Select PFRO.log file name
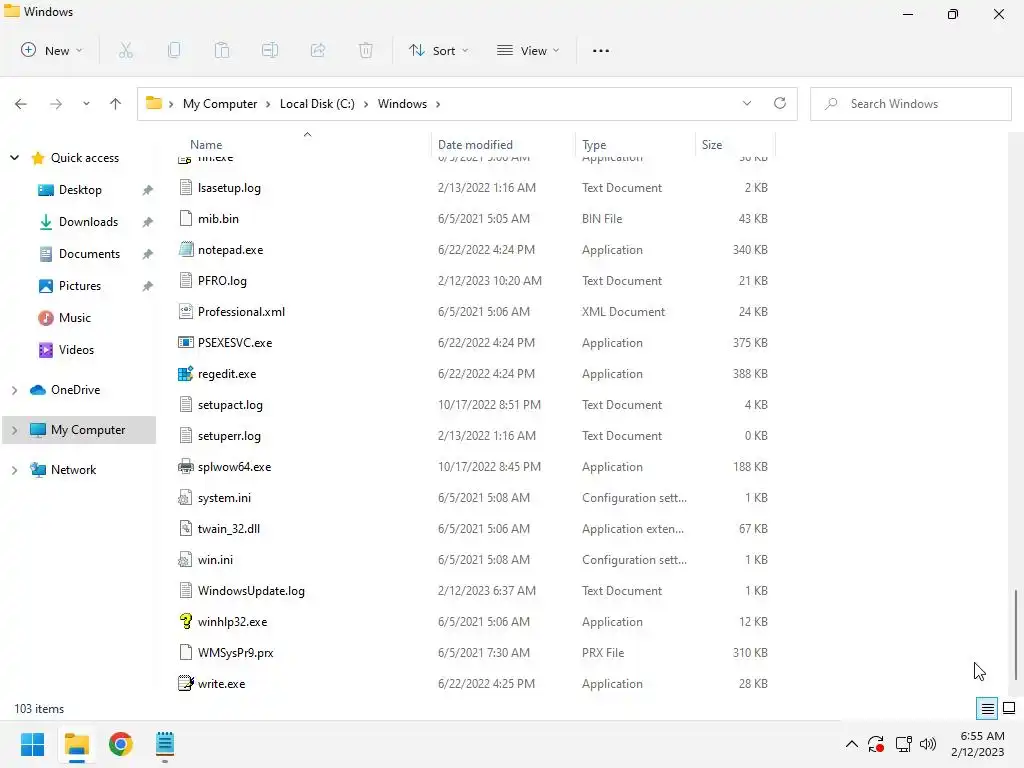 click(222, 281)
